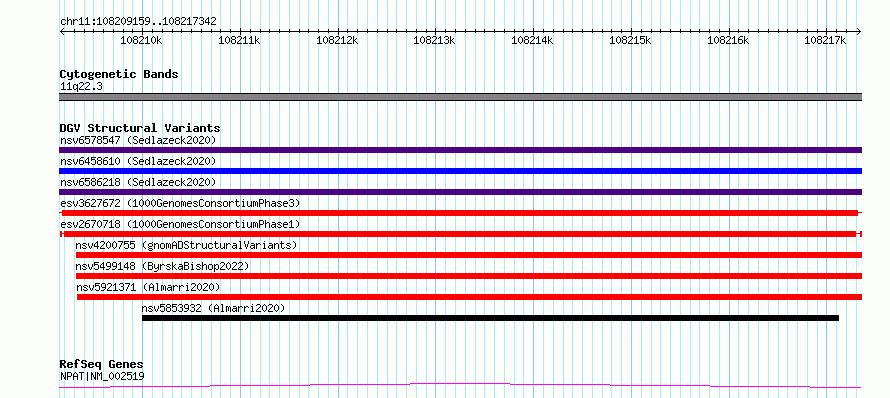Select the nsv6586218 purple variant bar

pos(460,192)
